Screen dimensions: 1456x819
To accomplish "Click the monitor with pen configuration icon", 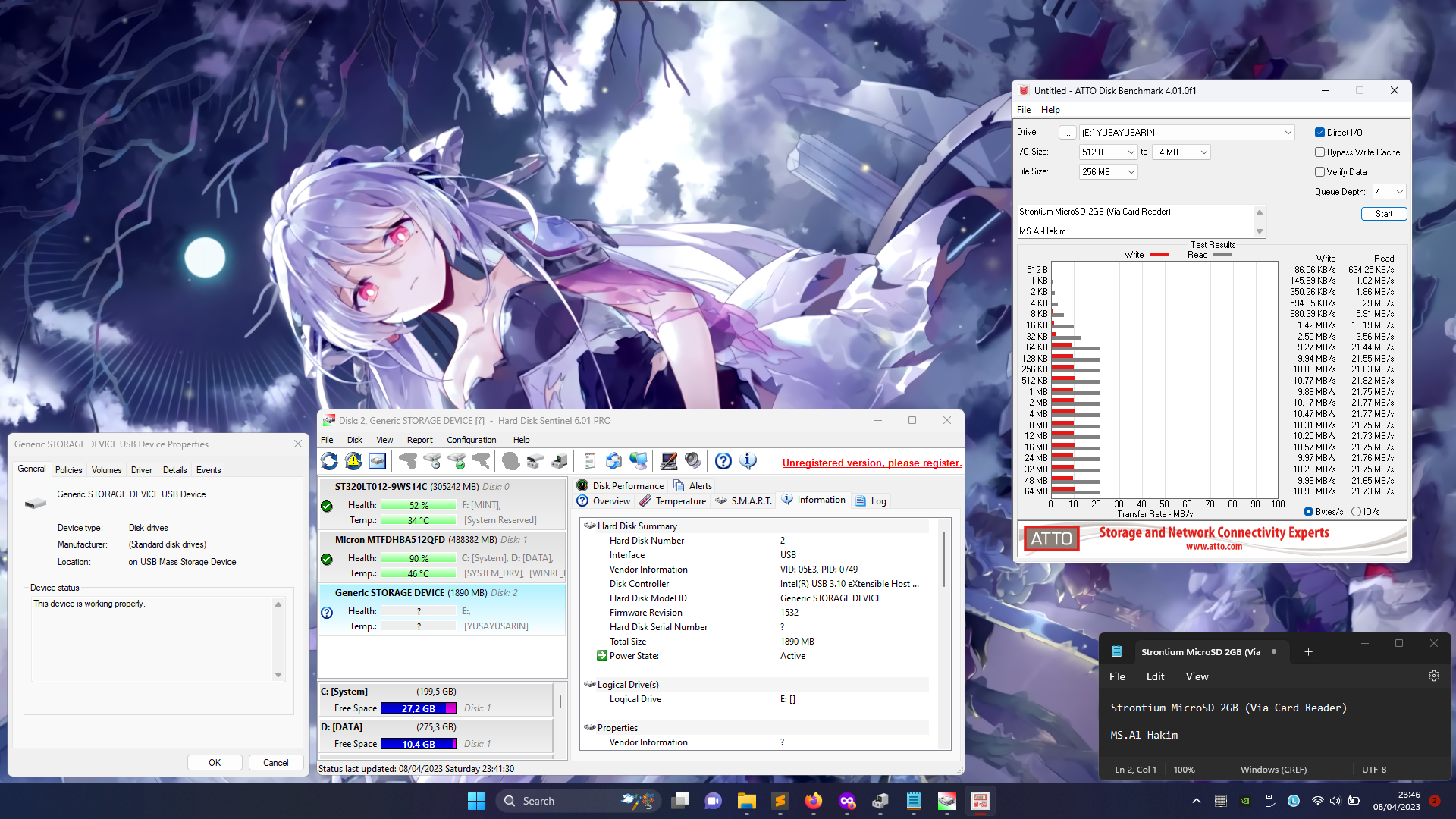I will pyautogui.click(x=669, y=461).
